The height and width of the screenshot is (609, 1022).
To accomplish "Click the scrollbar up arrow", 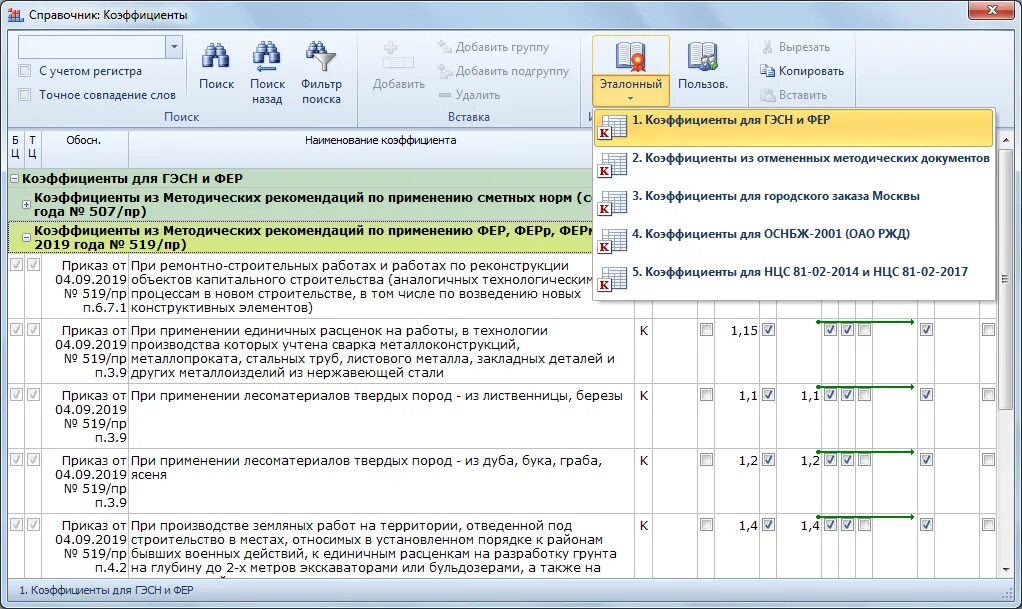I will coord(1005,139).
